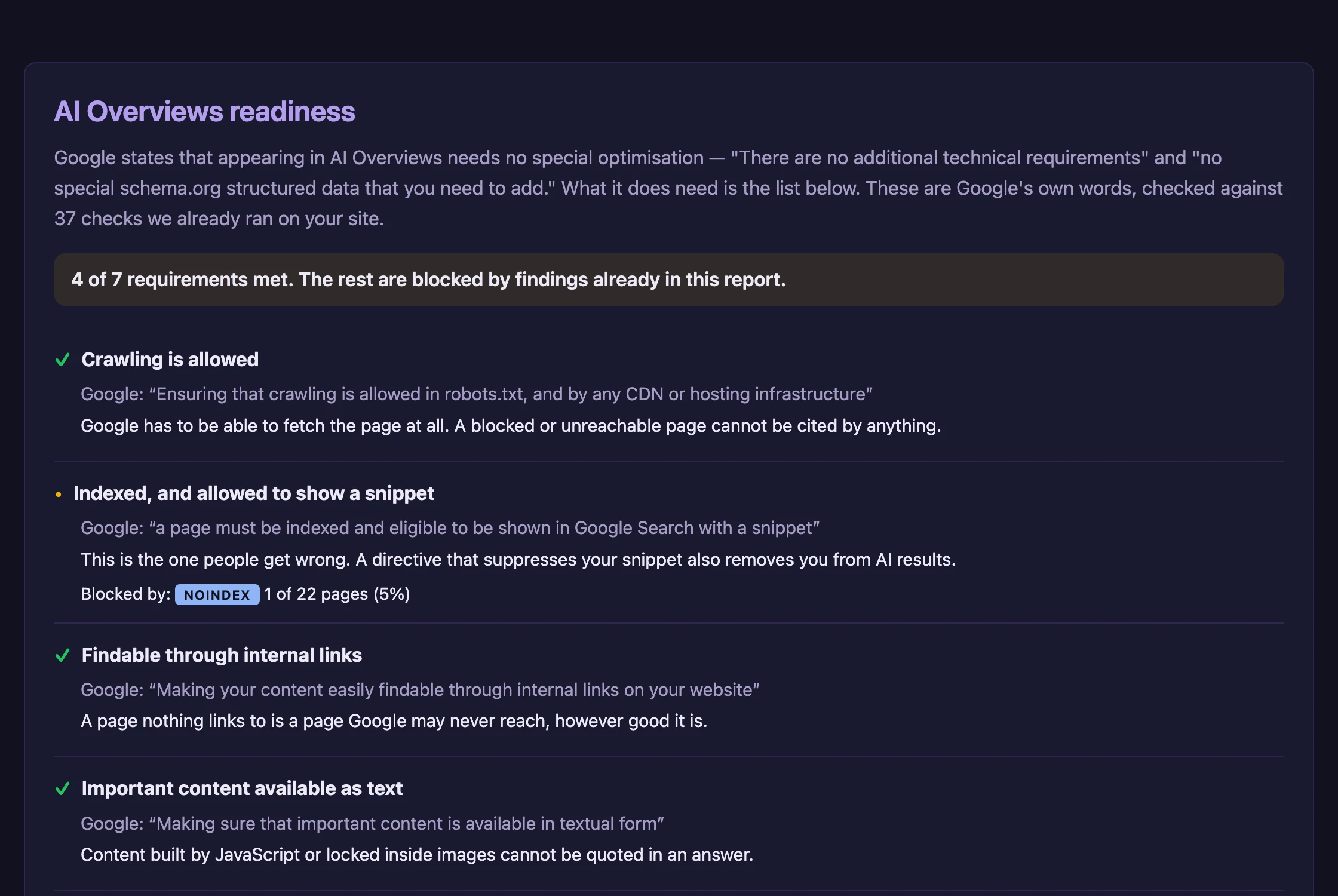Click 'Indexed, and allowed to show a snippet' title
1338x896 pixels.
point(254,493)
